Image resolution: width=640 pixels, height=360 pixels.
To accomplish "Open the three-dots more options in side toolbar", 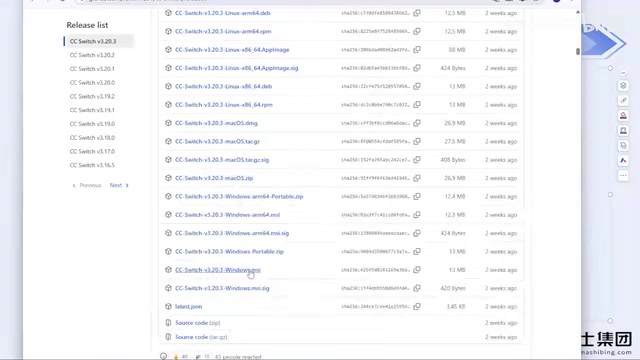I will pyautogui.click(x=623, y=176).
